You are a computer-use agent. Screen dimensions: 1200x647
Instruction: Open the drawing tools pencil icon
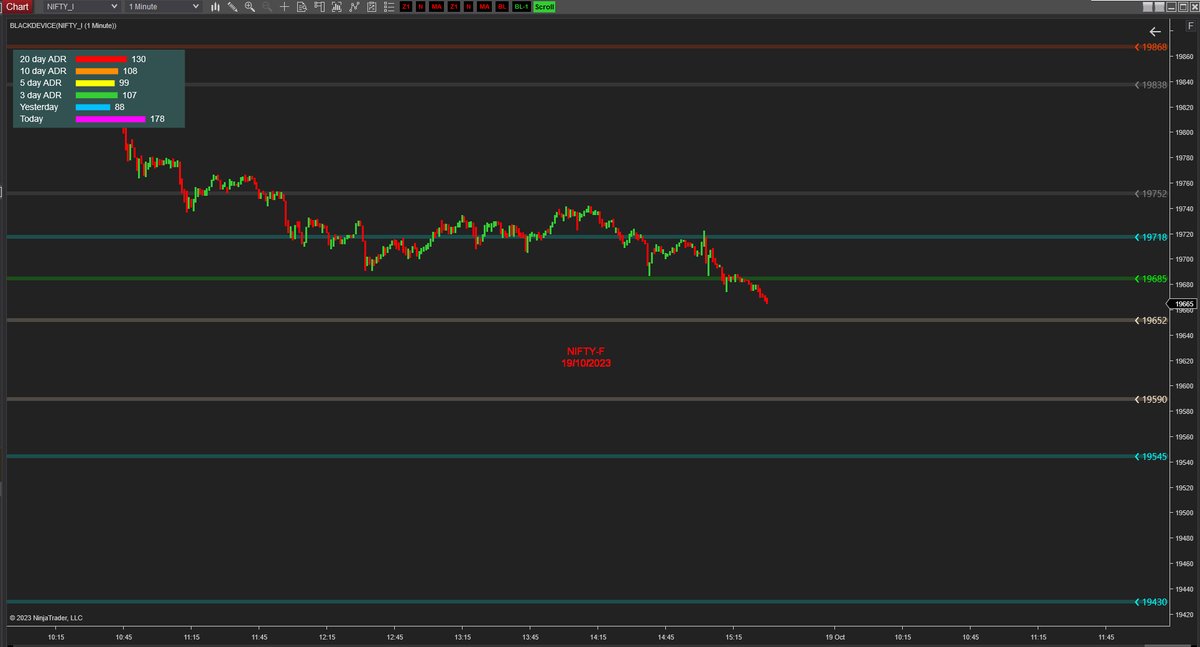pyautogui.click(x=232, y=6)
